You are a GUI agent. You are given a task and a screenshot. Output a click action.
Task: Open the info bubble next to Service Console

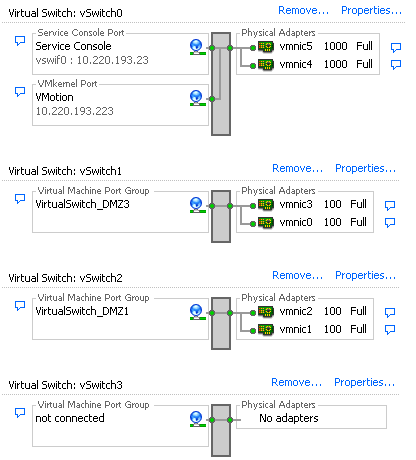20,41
